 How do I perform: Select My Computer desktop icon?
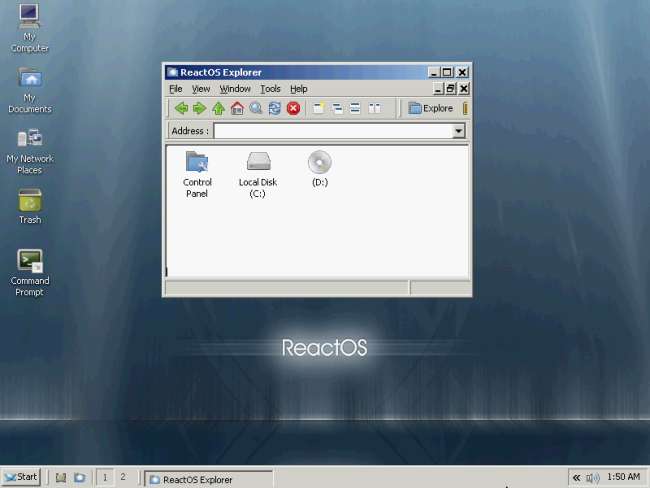point(29,28)
